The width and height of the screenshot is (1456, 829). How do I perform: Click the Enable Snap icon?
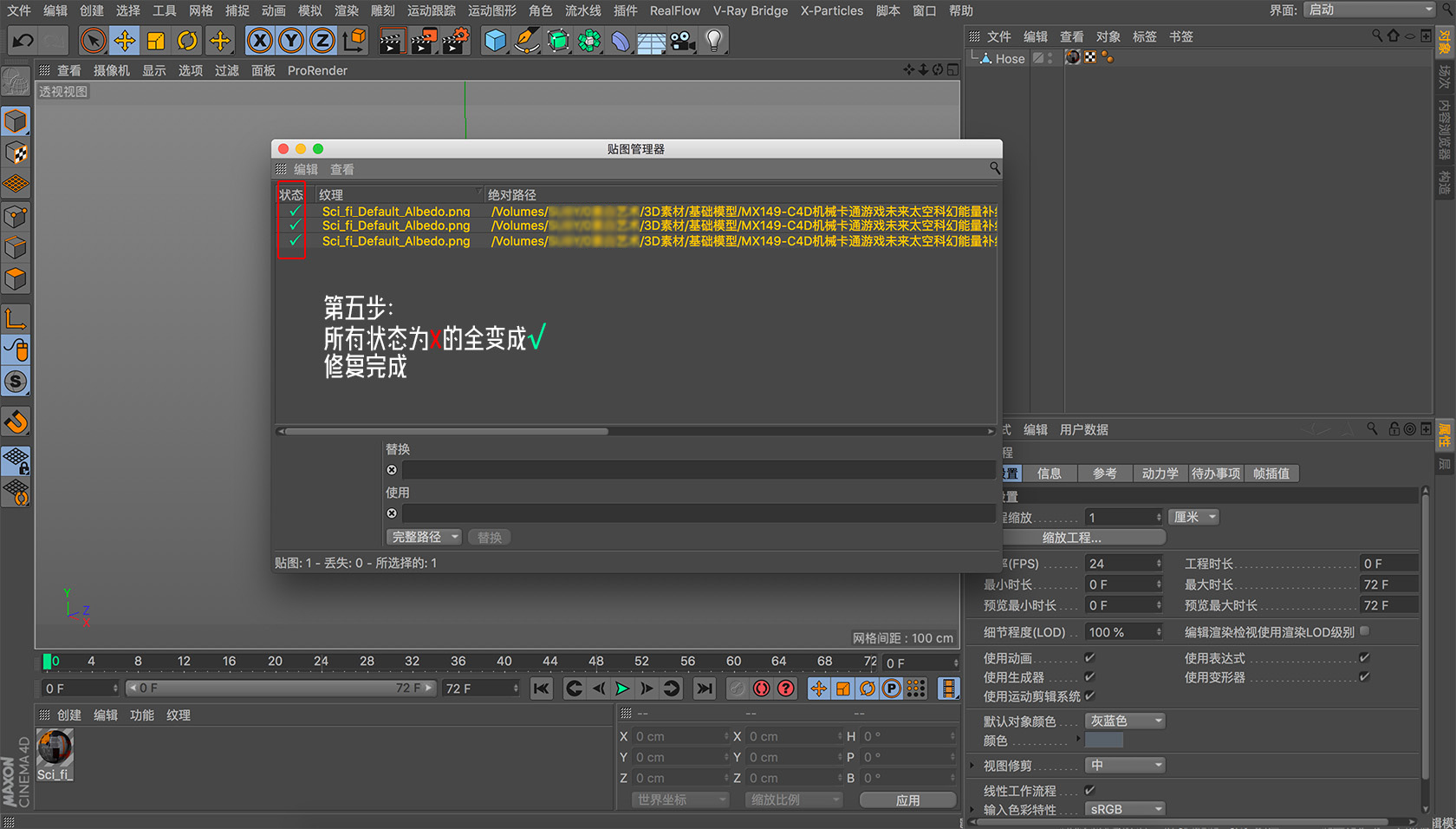(x=16, y=422)
